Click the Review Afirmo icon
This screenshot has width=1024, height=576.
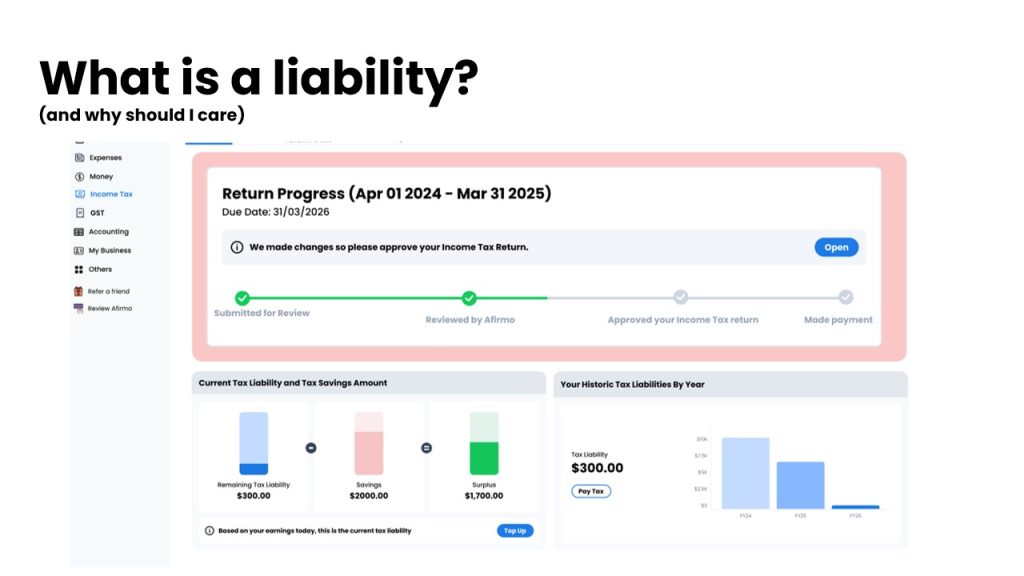pos(78,308)
